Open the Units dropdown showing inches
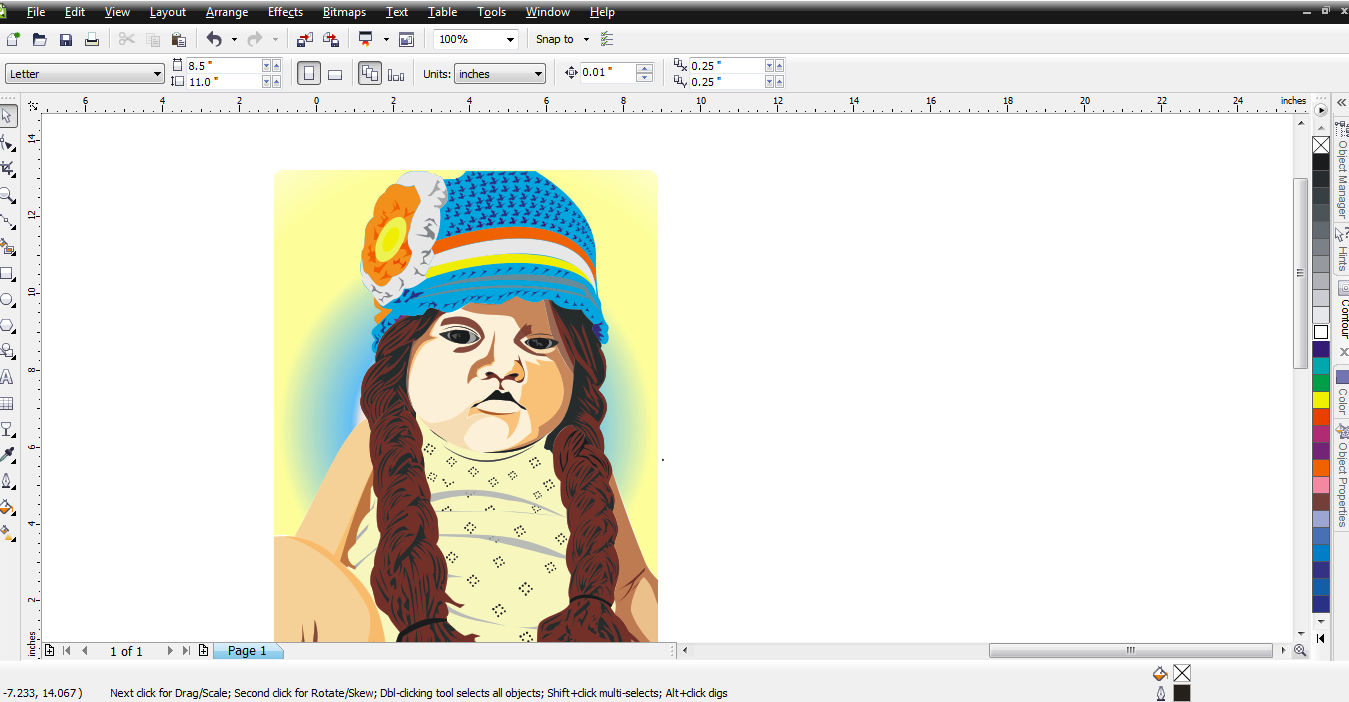This screenshot has width=1349, height=702. [499, 73]
